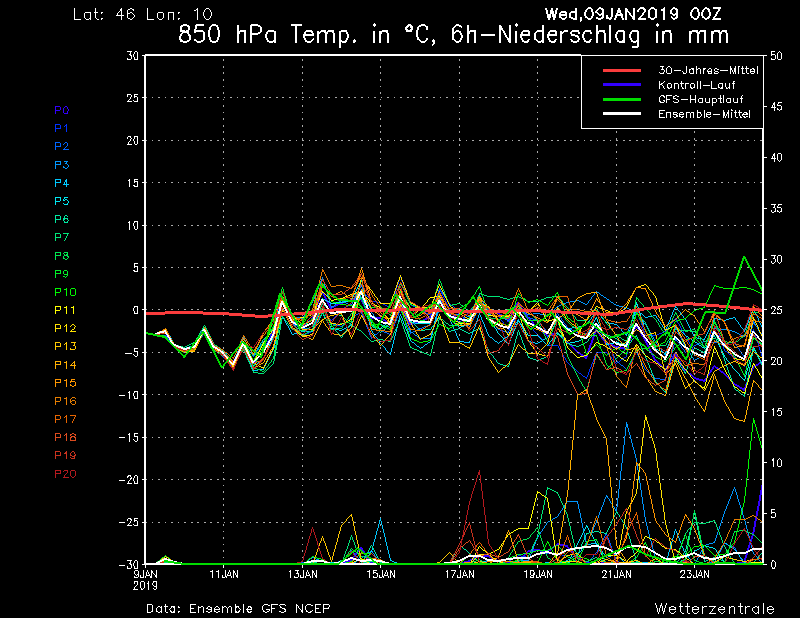The image size is (800, 618).
Task: Click the P18 member label
Action: tap(65, 437)
